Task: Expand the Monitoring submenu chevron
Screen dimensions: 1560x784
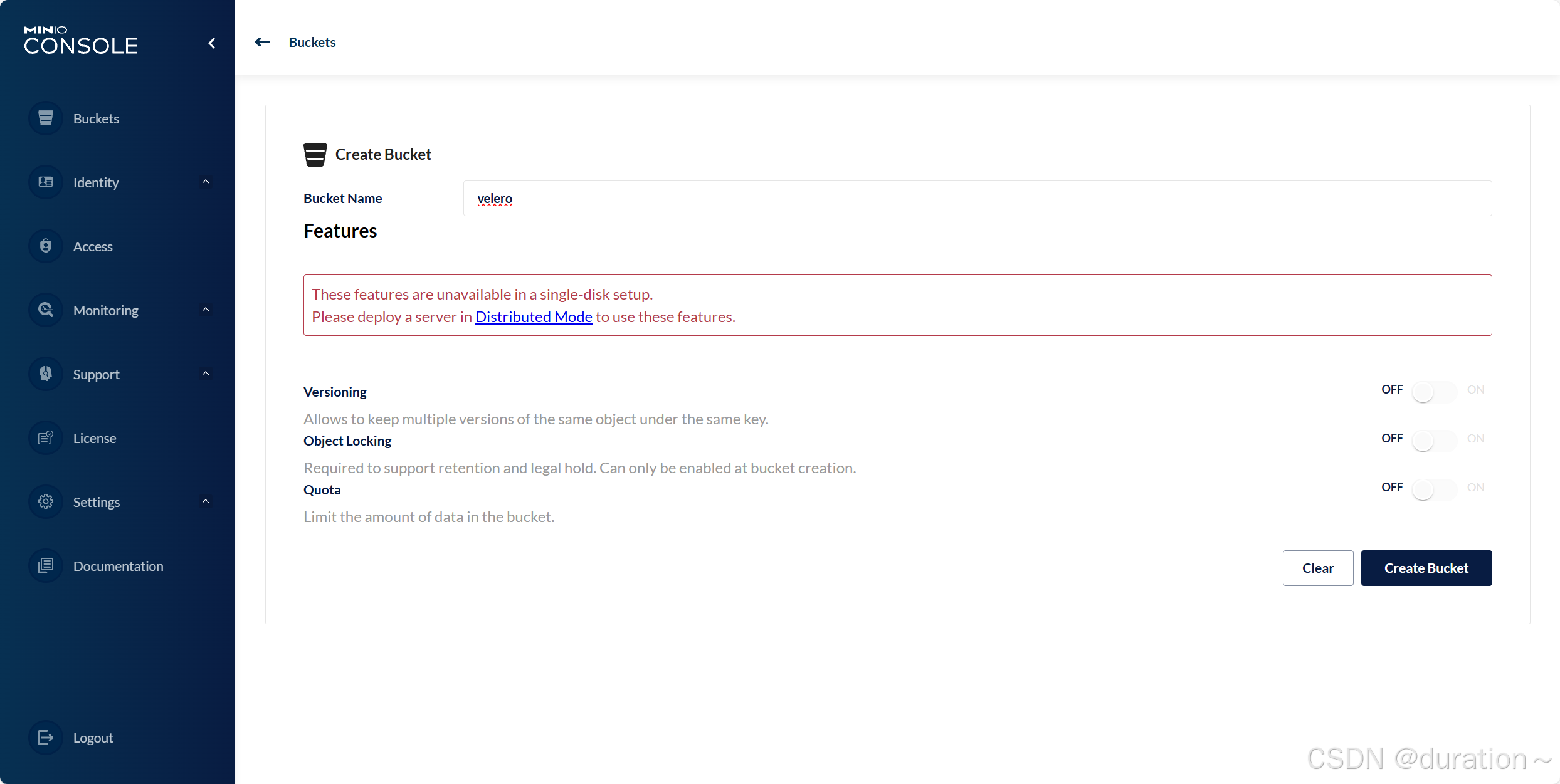Action: (205, 310)
